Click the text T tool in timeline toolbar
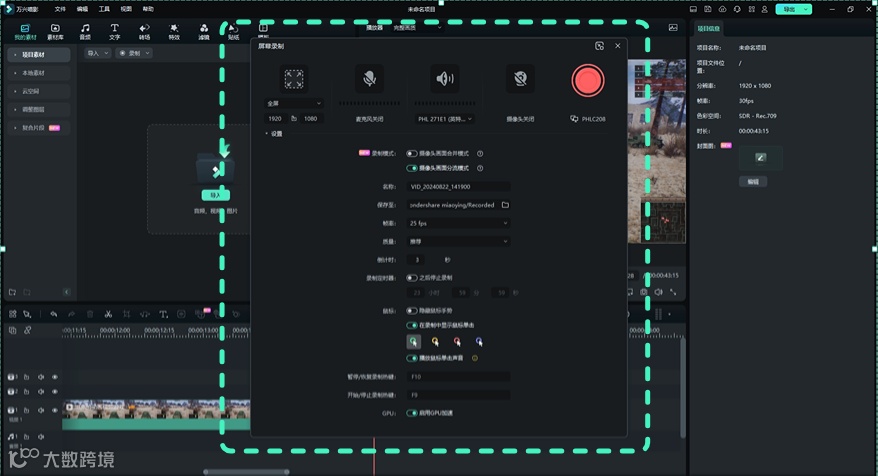This screenshot has width=878, height=476. [163, 314]
